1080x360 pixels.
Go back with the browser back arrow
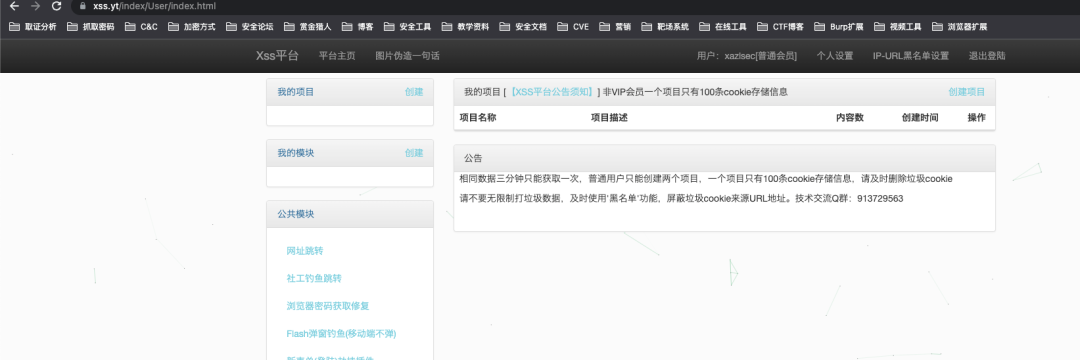click(x=14, y=6)
